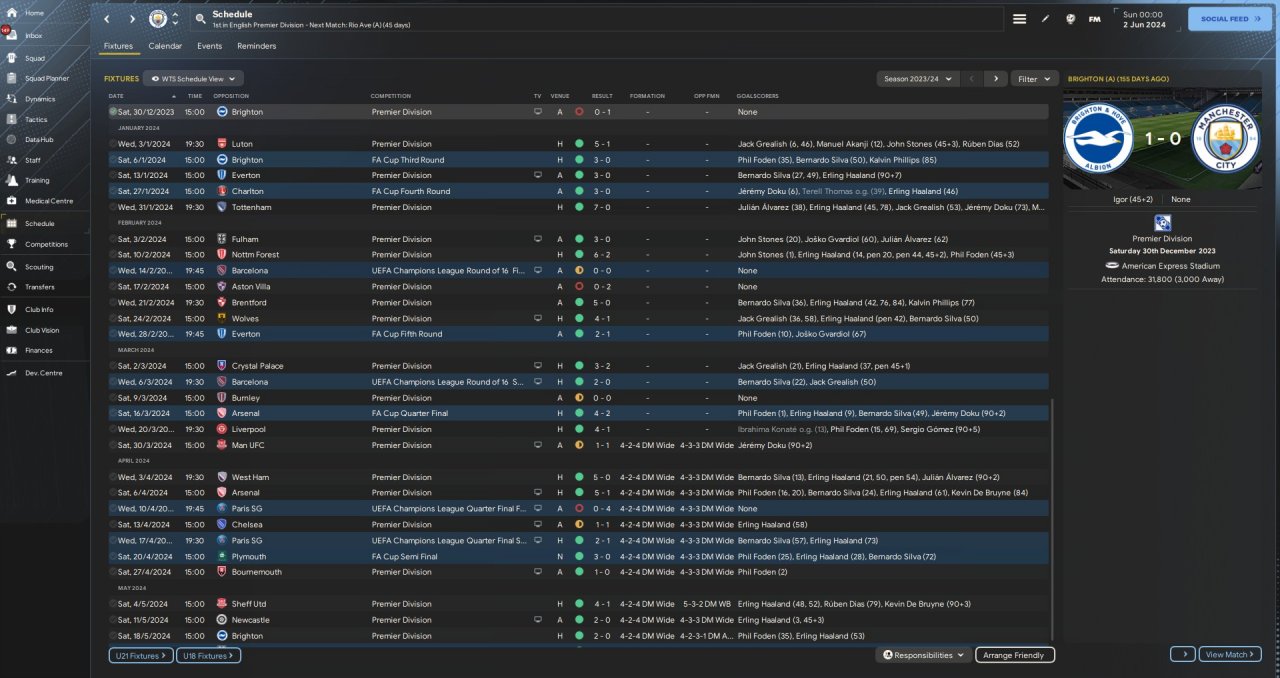Viewport: 1280px width, 678px height.
Task: Click the Scouting magnifier icon in sidebar
Action: (12, 267)
